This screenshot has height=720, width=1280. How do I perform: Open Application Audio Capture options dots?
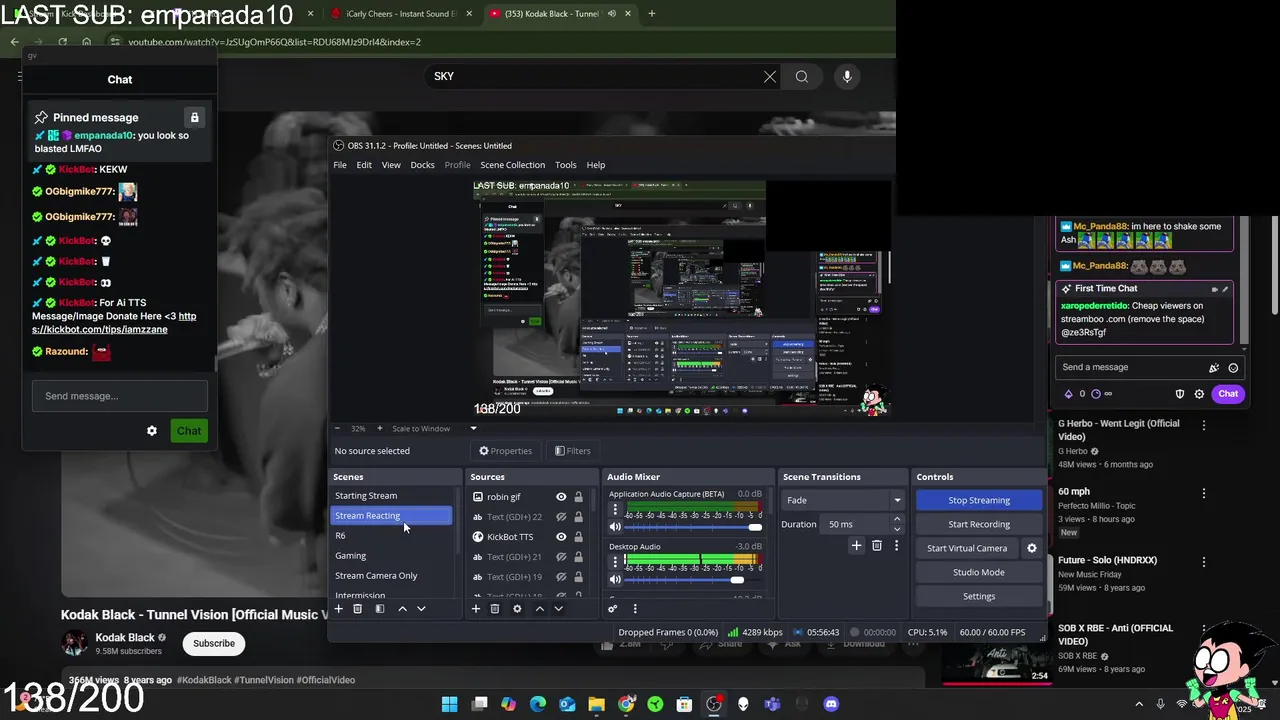[615, 510]
